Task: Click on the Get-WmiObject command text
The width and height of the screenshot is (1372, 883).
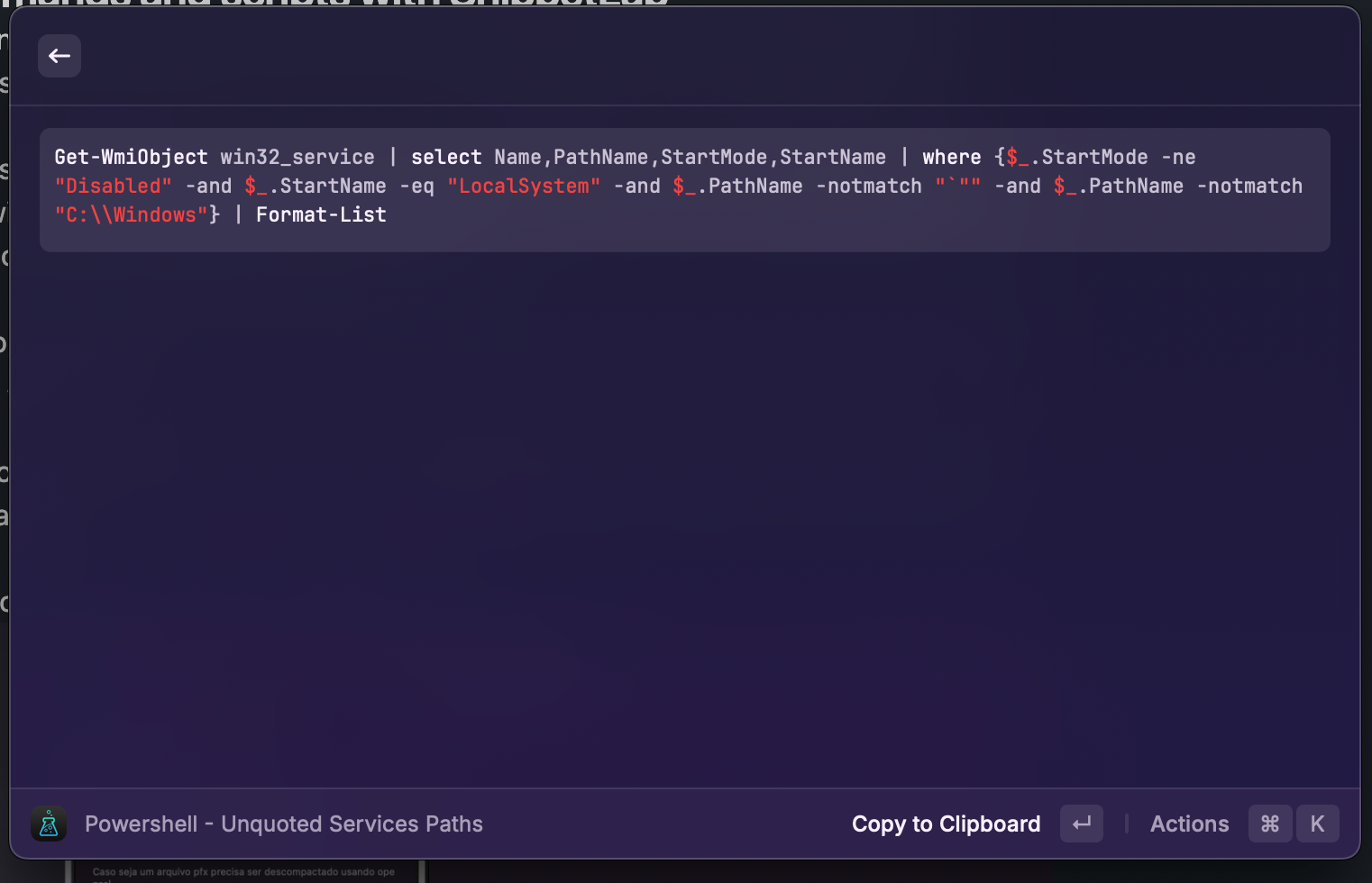Action: [x=131, y=157]
